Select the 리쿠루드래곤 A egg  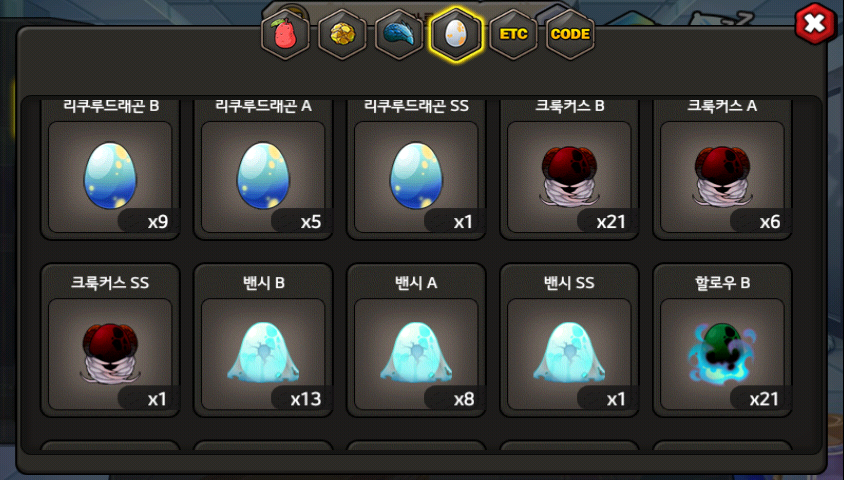tap(263, 177)
